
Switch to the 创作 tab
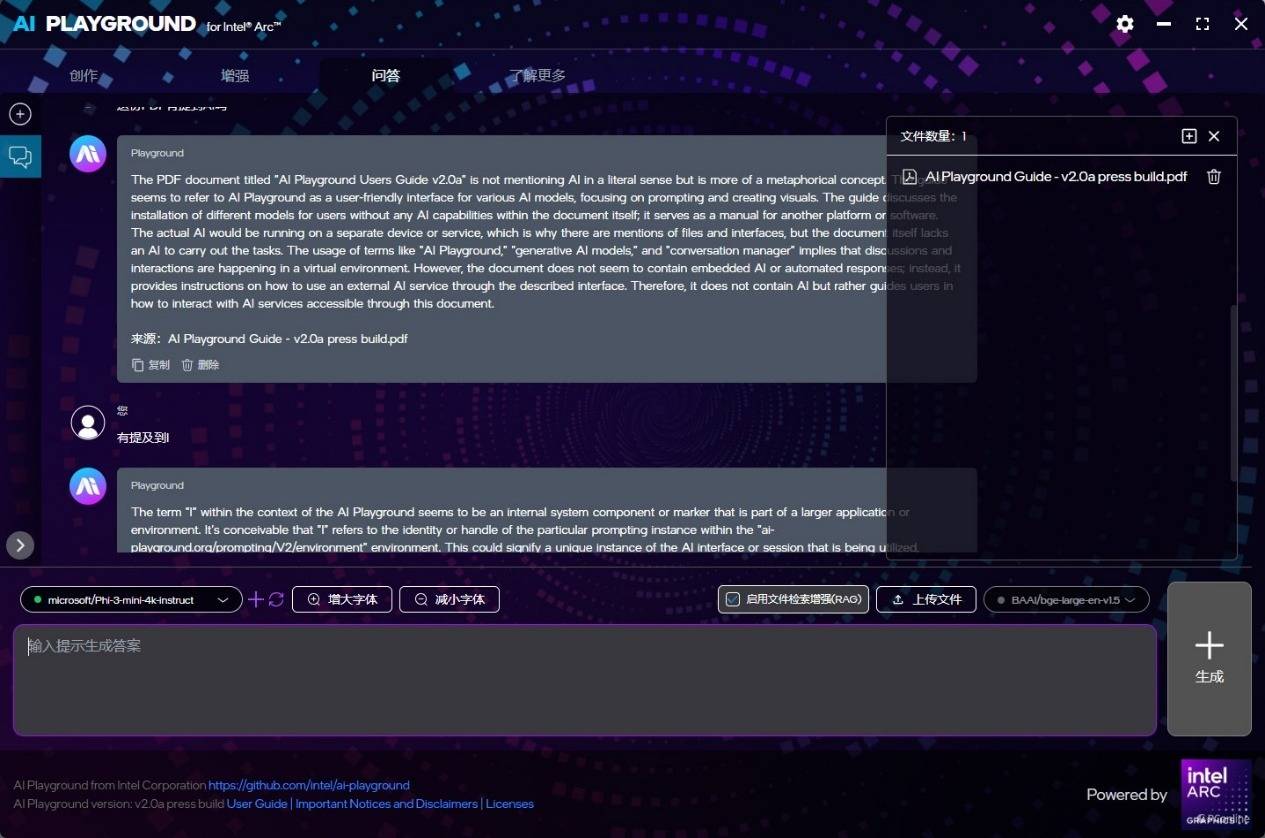click(x=84, y=75)
